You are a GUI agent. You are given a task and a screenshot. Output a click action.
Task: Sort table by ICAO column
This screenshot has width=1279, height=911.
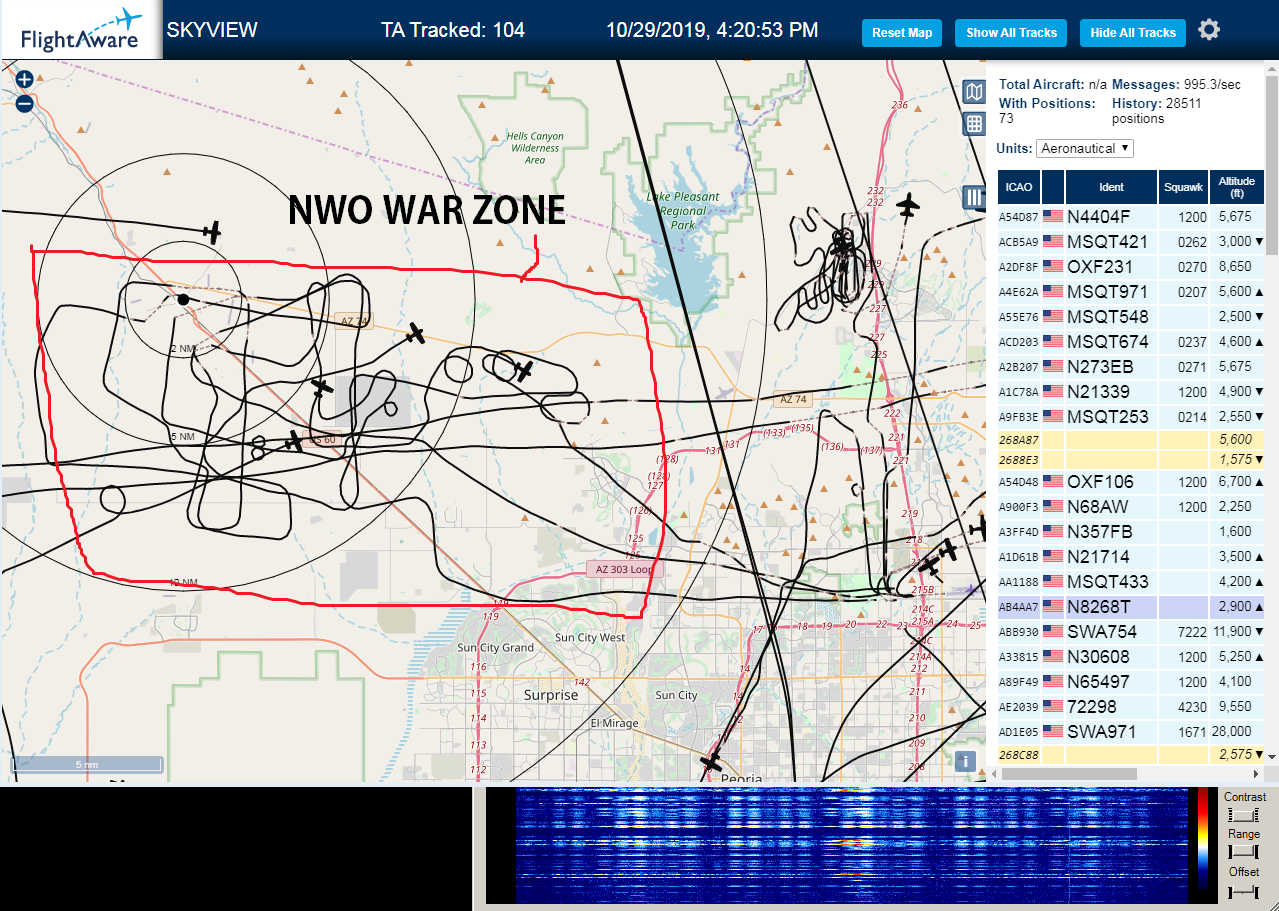click(x=1019, y=187)
